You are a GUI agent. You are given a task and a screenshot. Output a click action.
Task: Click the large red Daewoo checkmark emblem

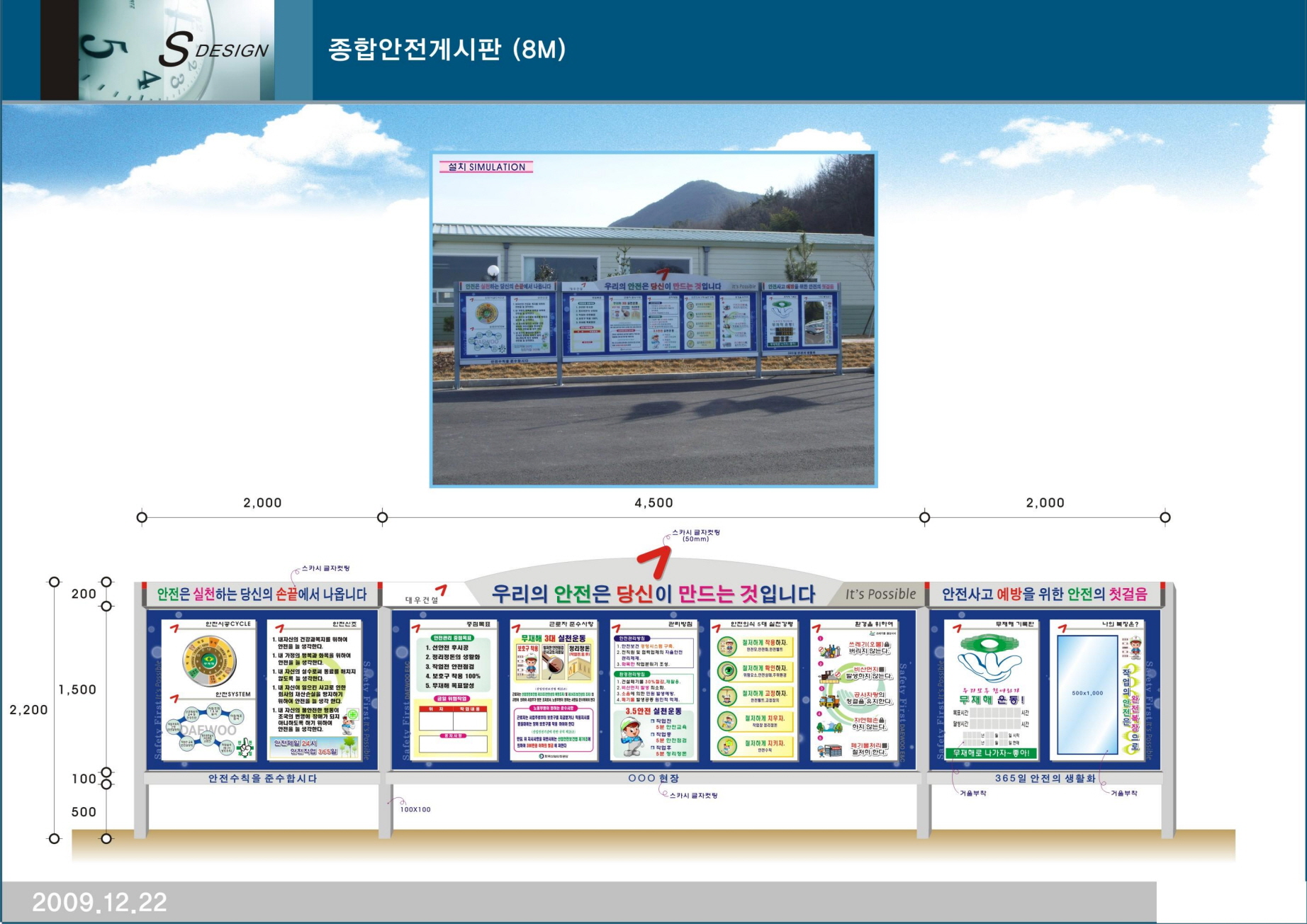point(653,564)
